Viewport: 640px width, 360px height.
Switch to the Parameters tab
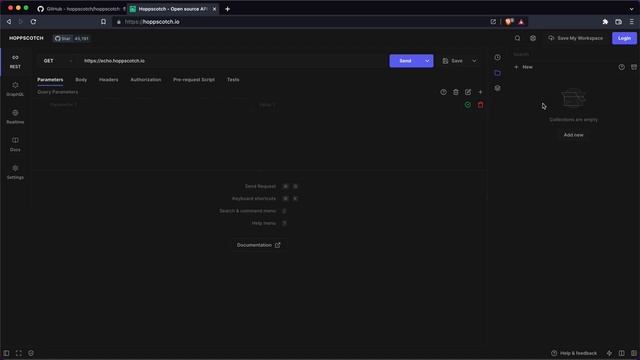point(50,80)
